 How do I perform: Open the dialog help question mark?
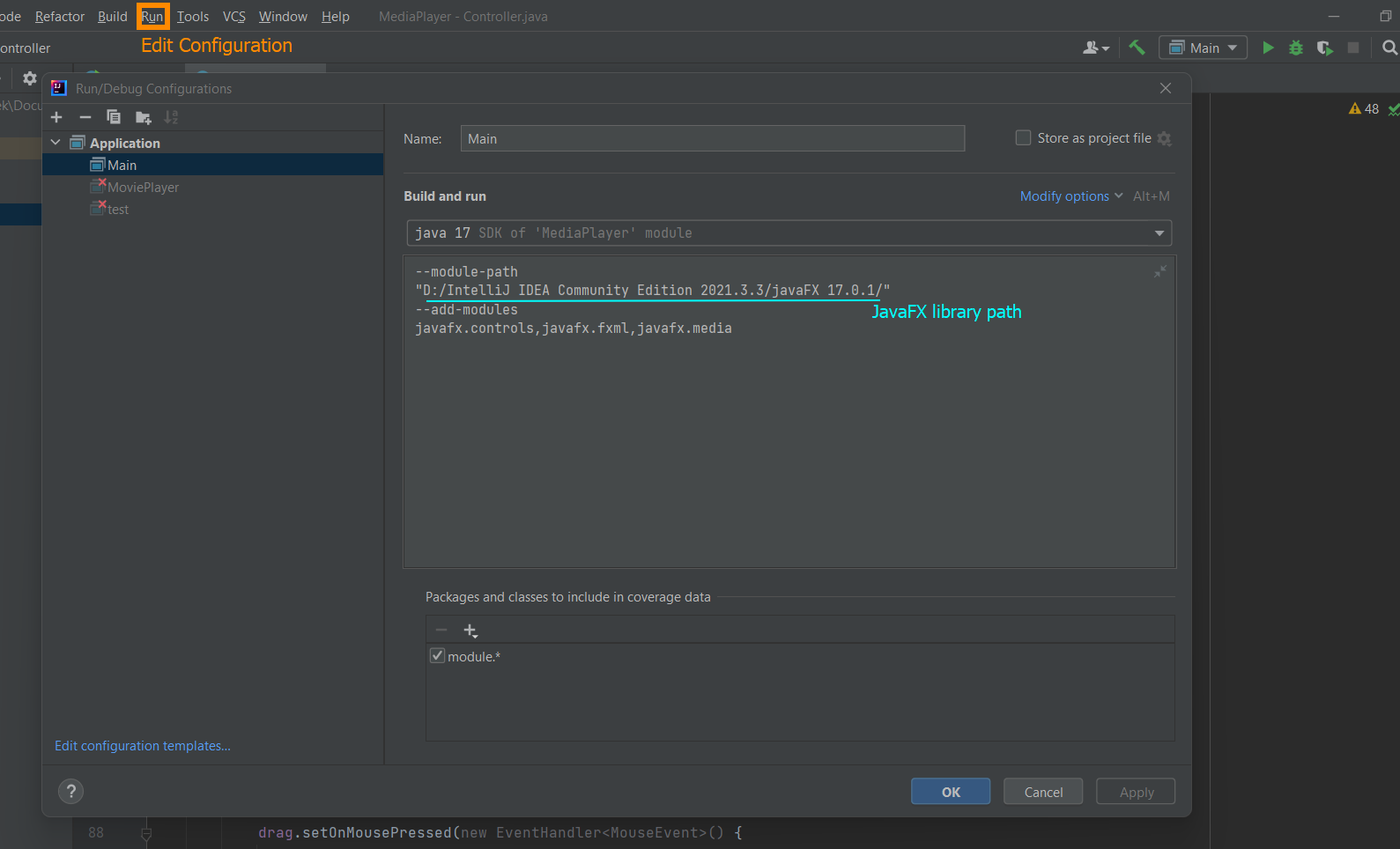tap(71, 791)
